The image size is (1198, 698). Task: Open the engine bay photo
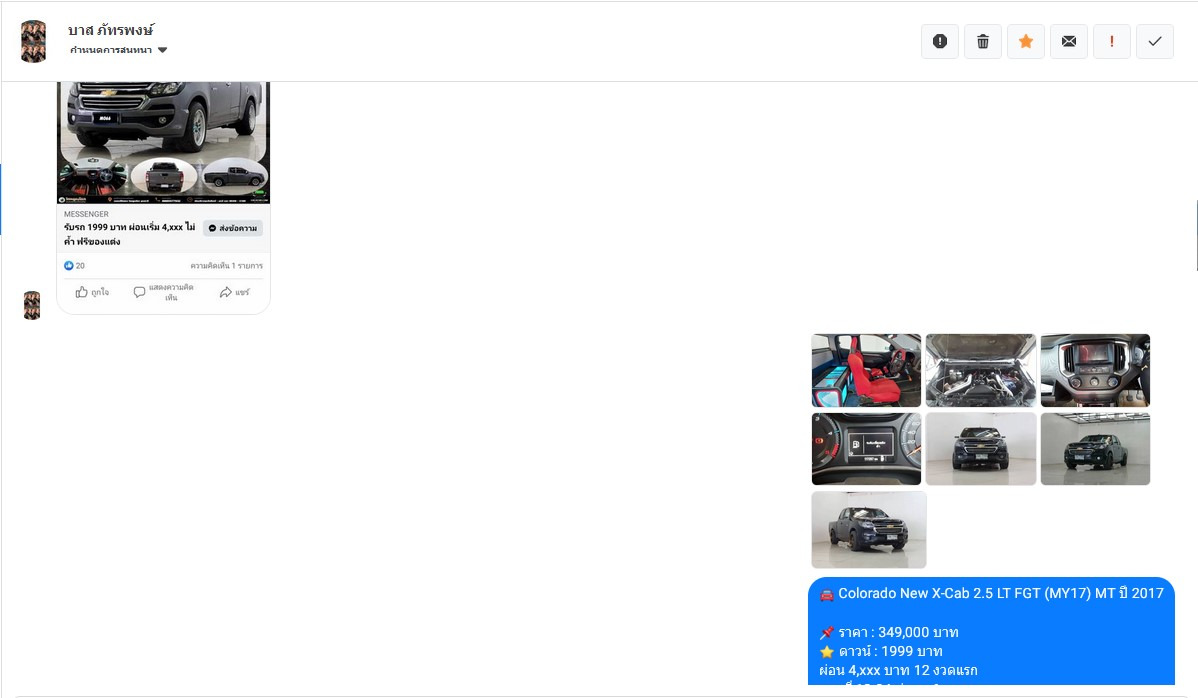pyautogui.click(x=981, y=370)
